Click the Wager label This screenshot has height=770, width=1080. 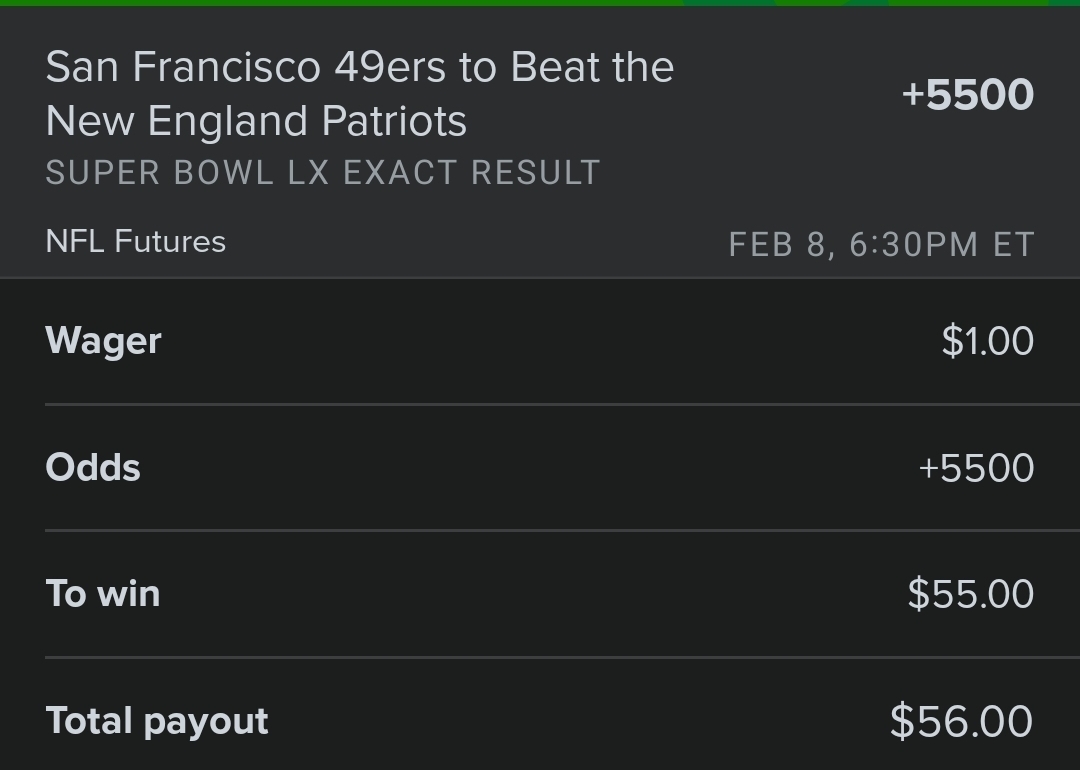pos(103,342)
